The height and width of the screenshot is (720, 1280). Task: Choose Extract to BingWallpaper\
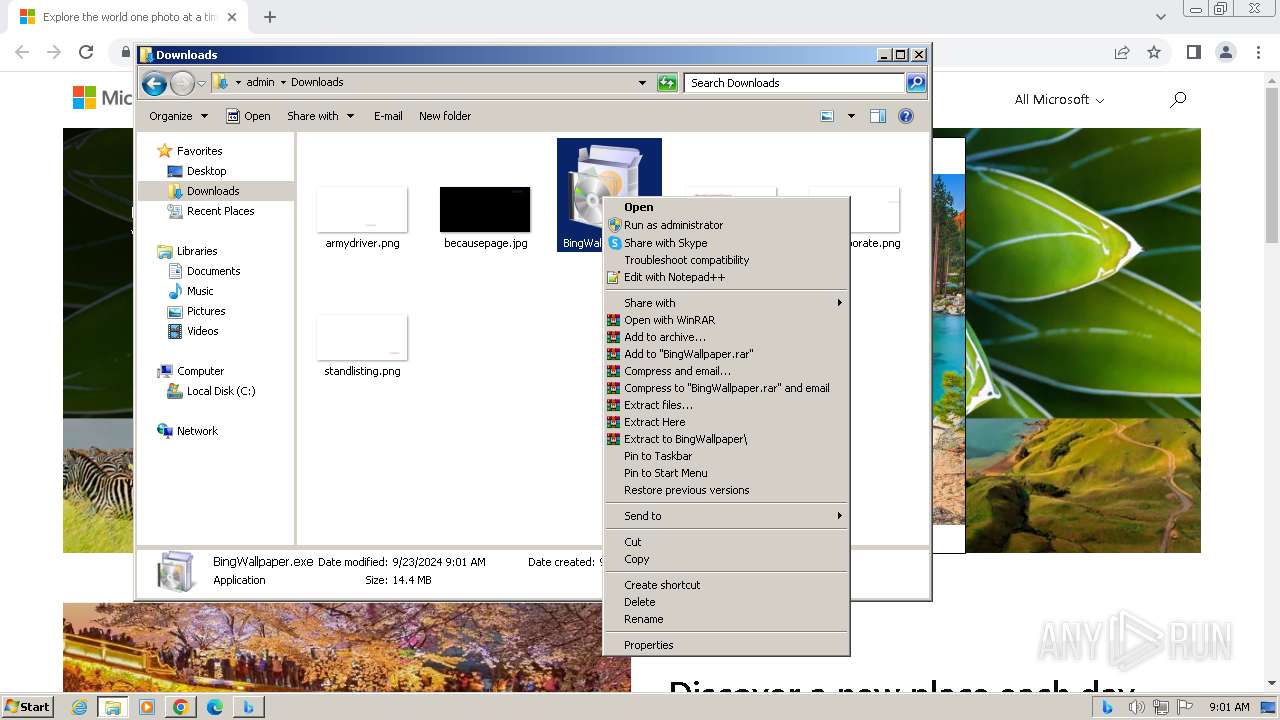pos(727,439)
